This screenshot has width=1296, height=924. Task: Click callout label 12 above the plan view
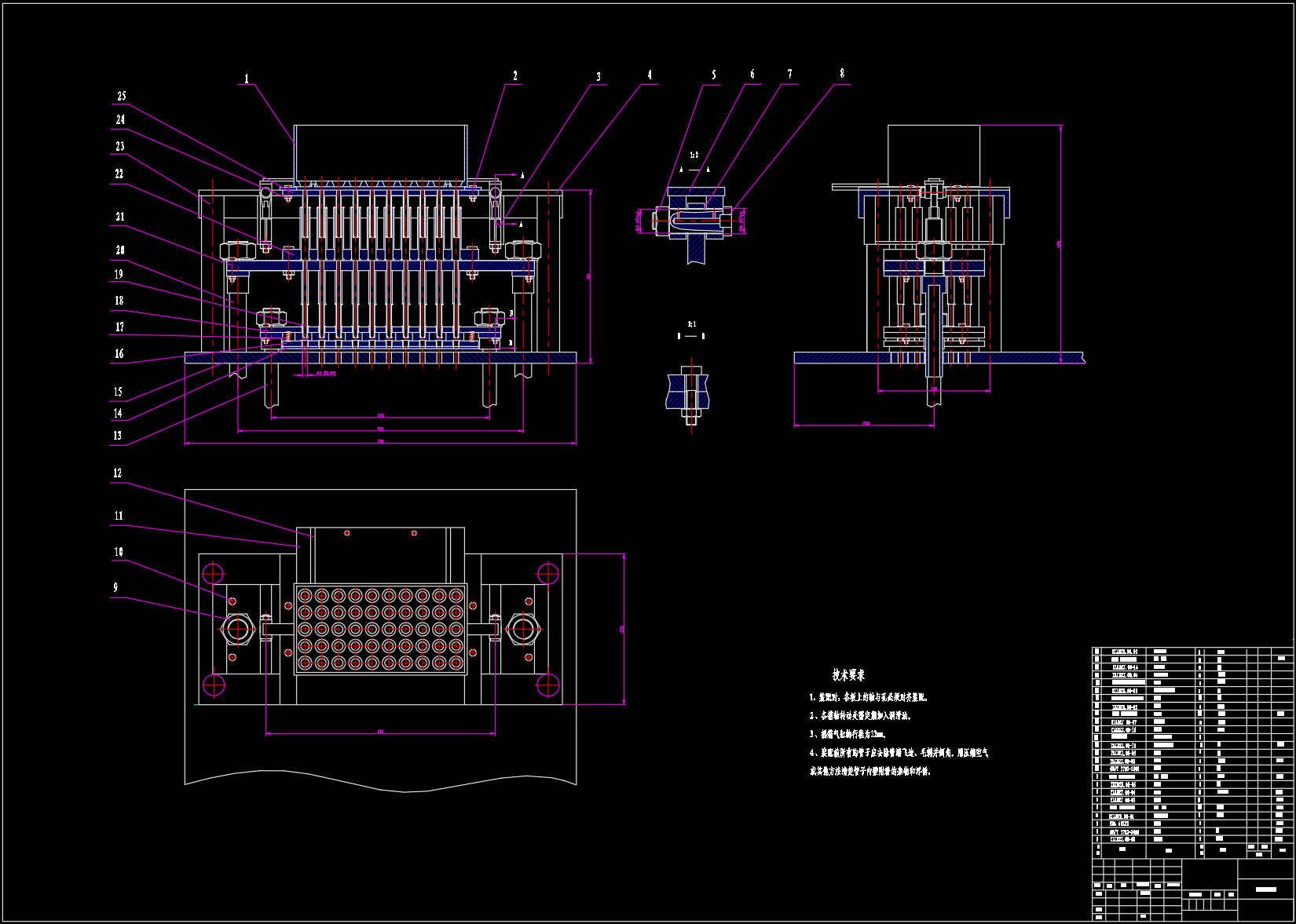[x=118, y=473]
